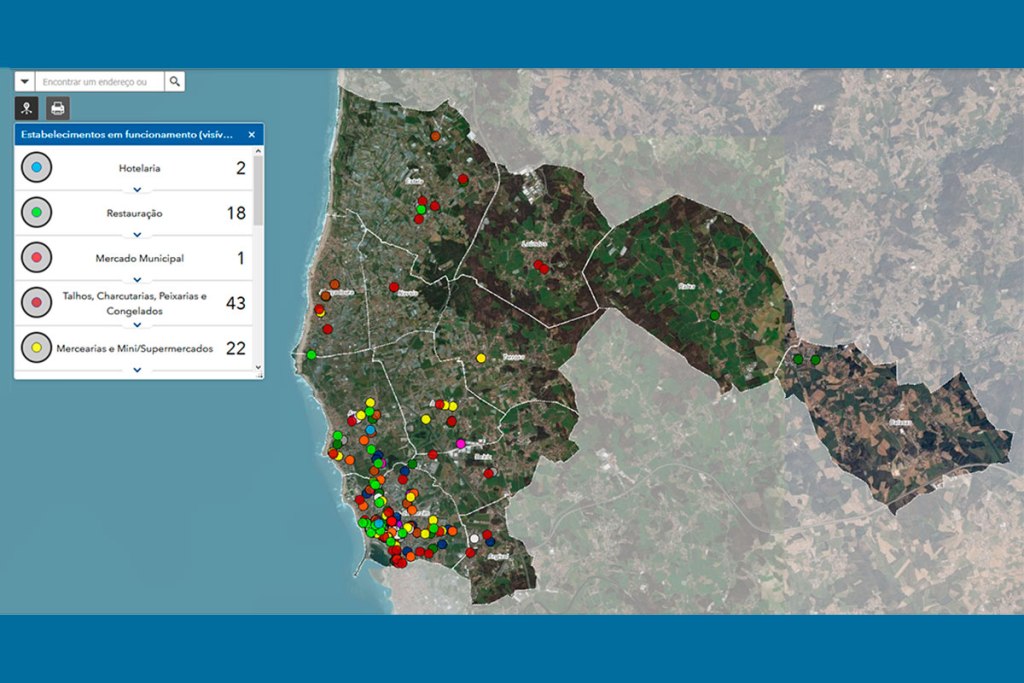
Task: Click the search magnifier button
Action: tap(174, 81)
